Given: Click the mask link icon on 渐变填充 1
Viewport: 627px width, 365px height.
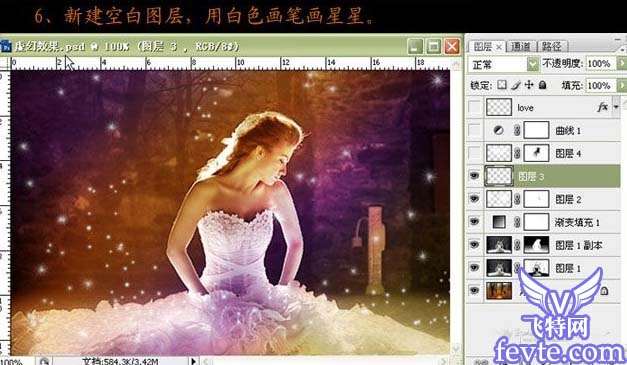Looking at the screenshot, I should point(517,222).
